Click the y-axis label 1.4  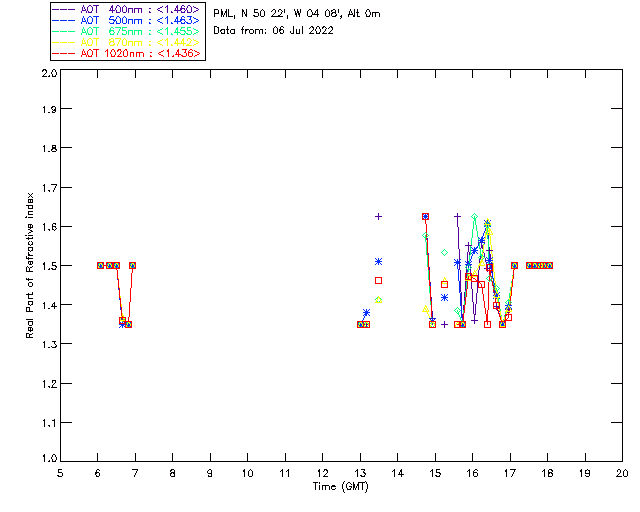(49, 305)
